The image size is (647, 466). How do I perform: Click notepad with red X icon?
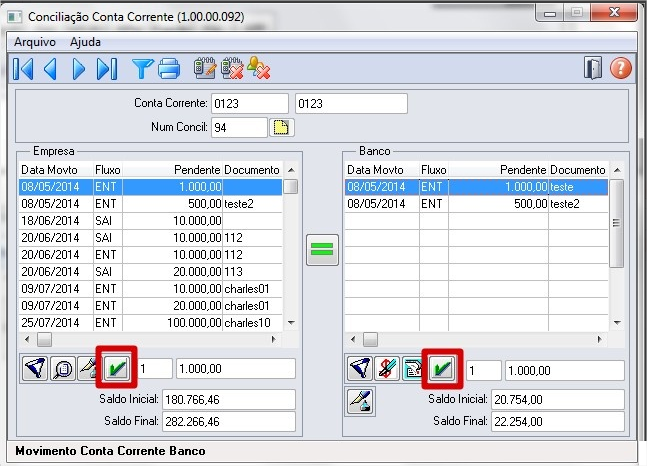232,68
